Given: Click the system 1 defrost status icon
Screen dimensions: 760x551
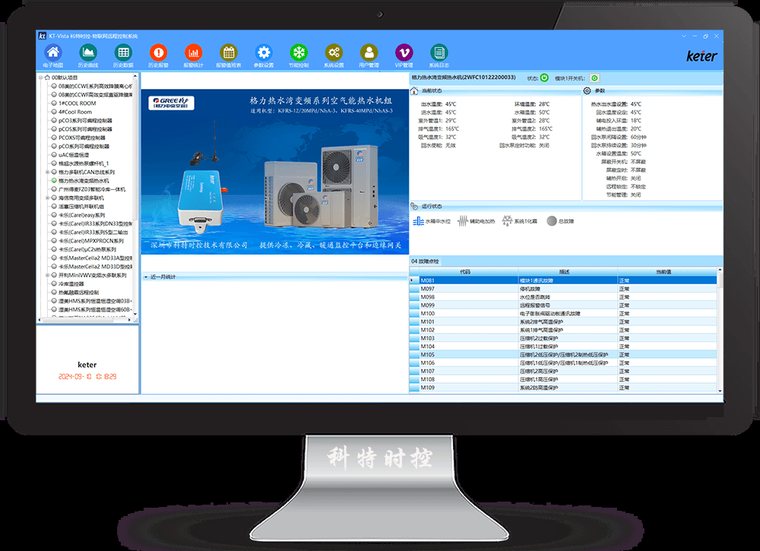Looking at the screenshot, I should pyautogui.click(x=507, y=221).
